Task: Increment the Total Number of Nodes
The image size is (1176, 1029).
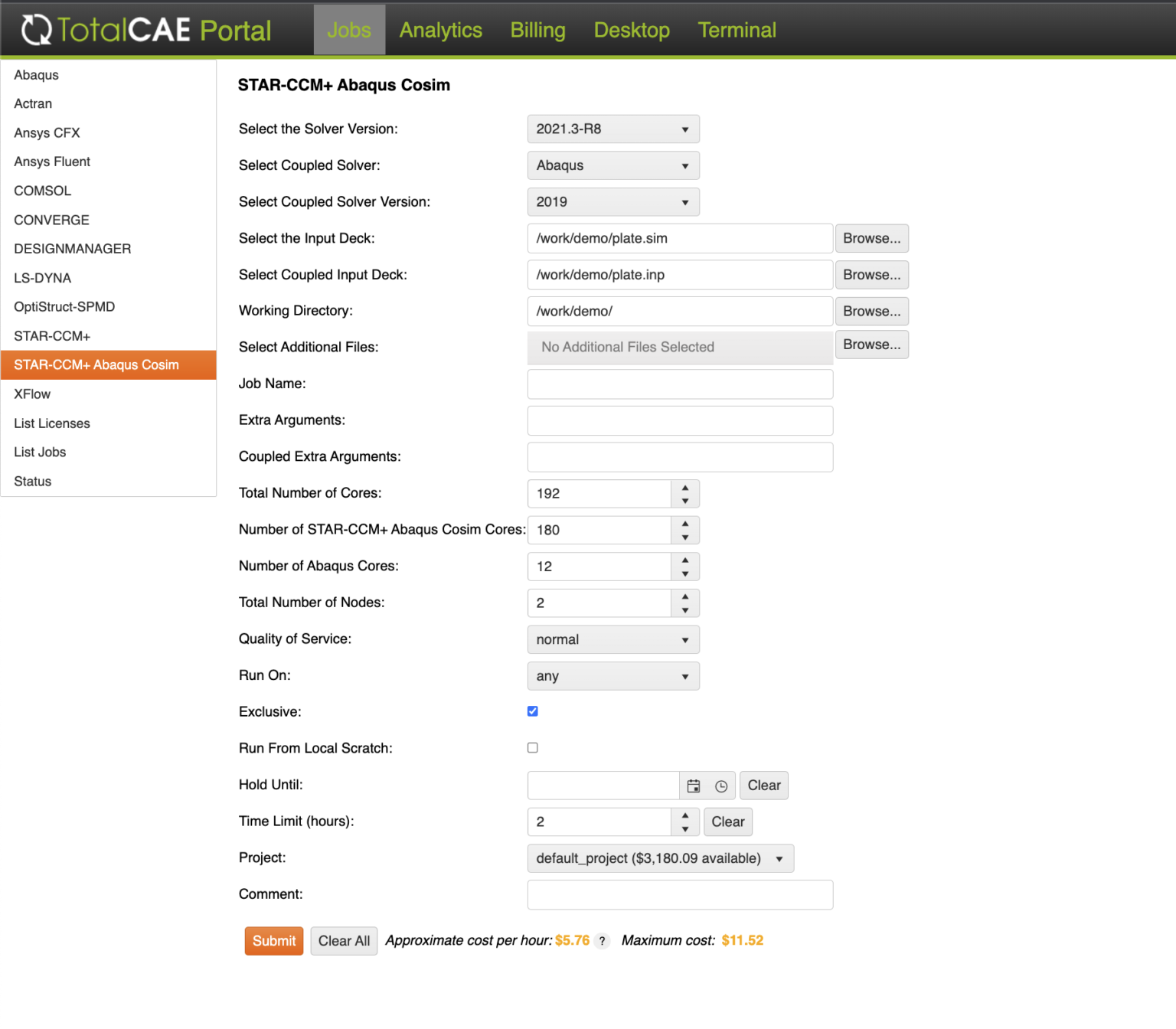Action: point(685,596)
